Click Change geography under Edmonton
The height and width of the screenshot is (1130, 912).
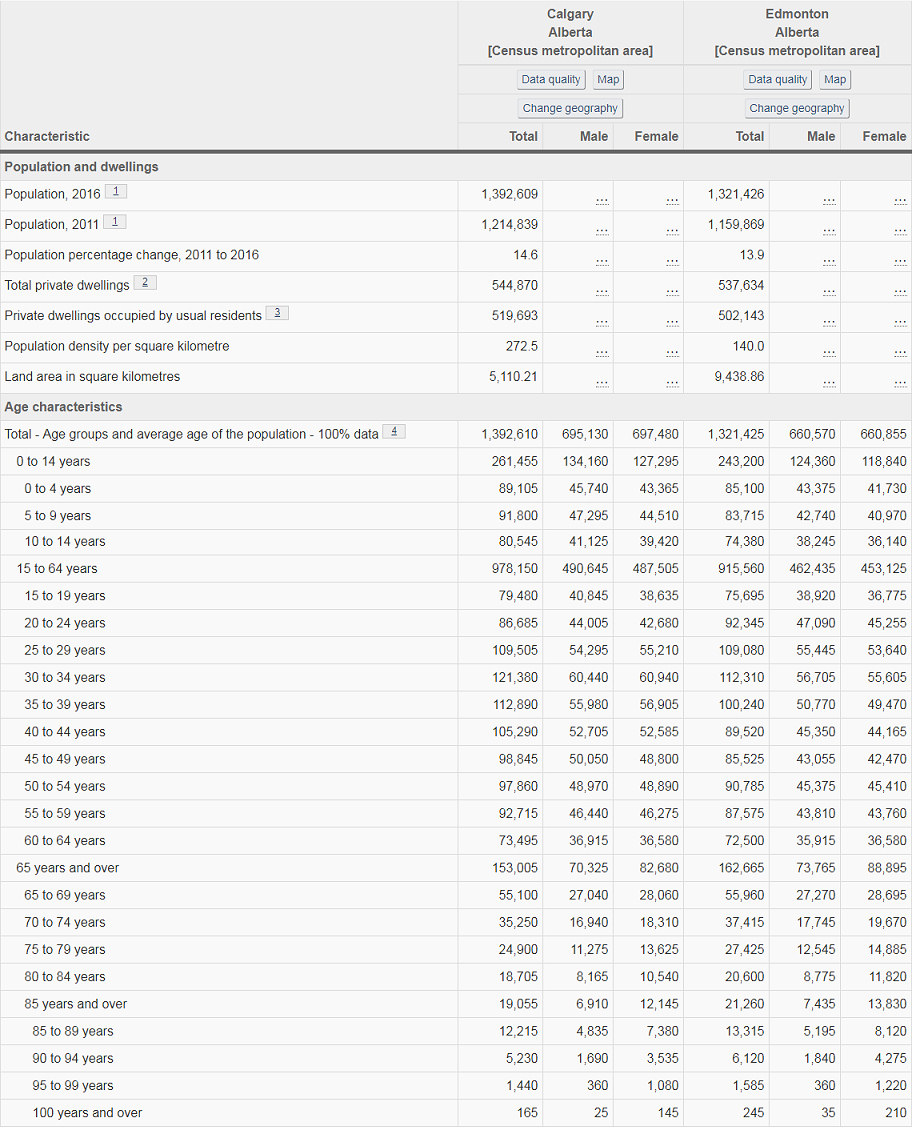[x=797, y=108]
